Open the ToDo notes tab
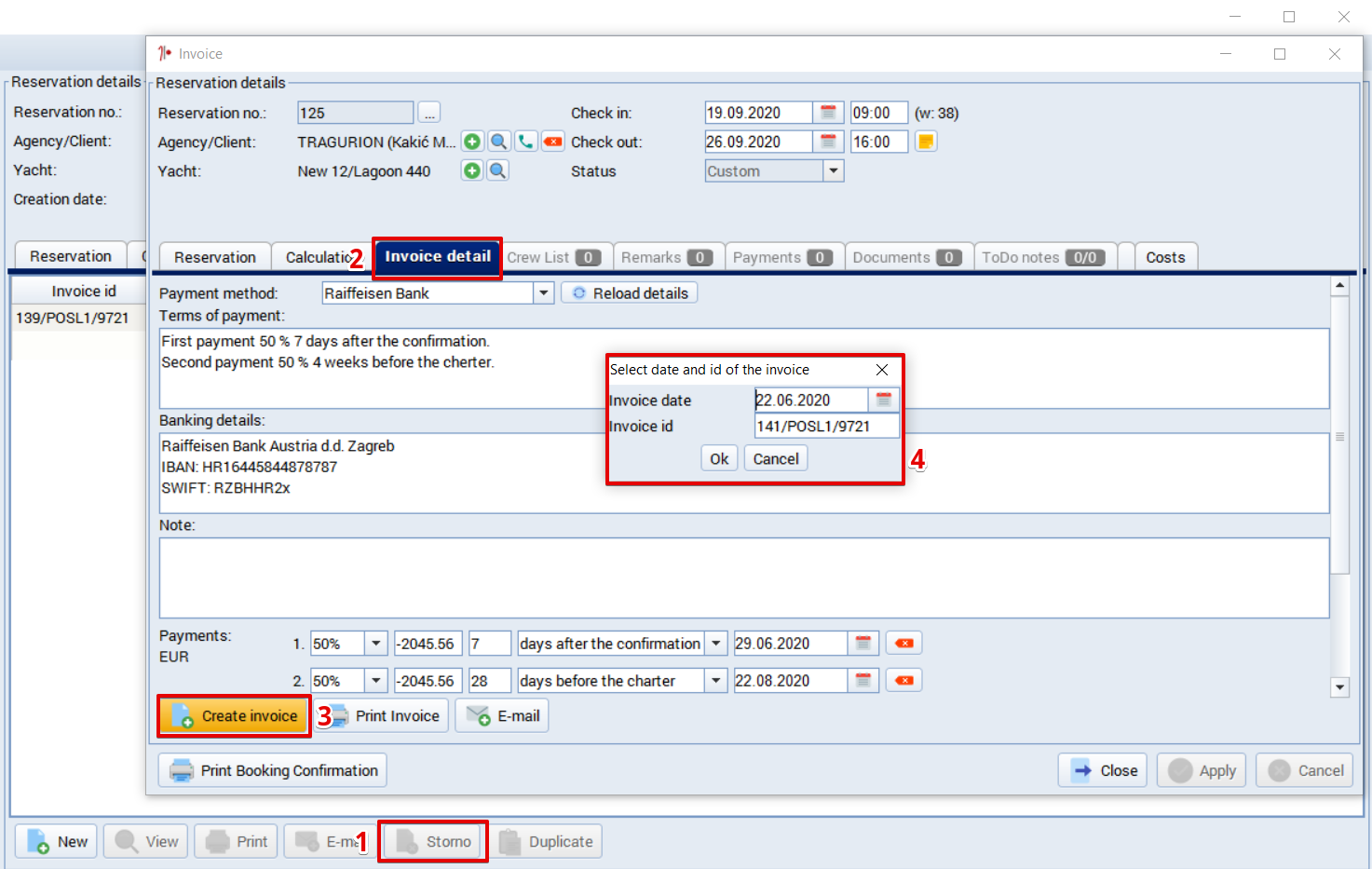The height and width of the screenshot is (869, 1372). pyautogui.click(x=1043, y=257)
